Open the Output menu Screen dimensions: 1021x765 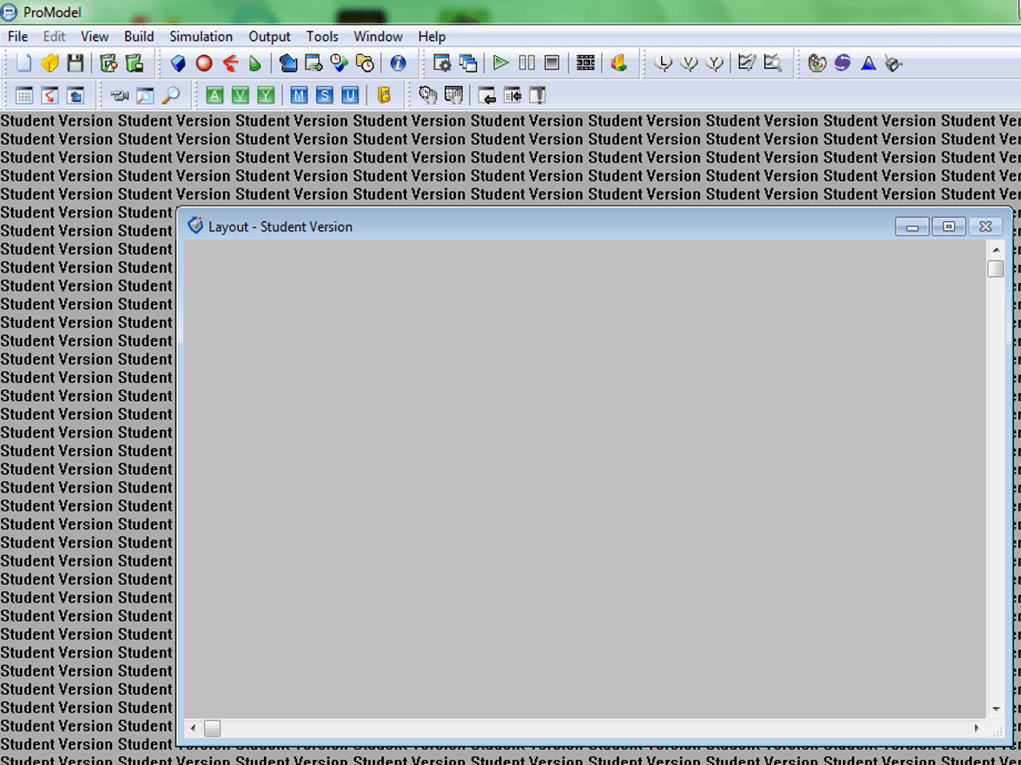[269, 36]
